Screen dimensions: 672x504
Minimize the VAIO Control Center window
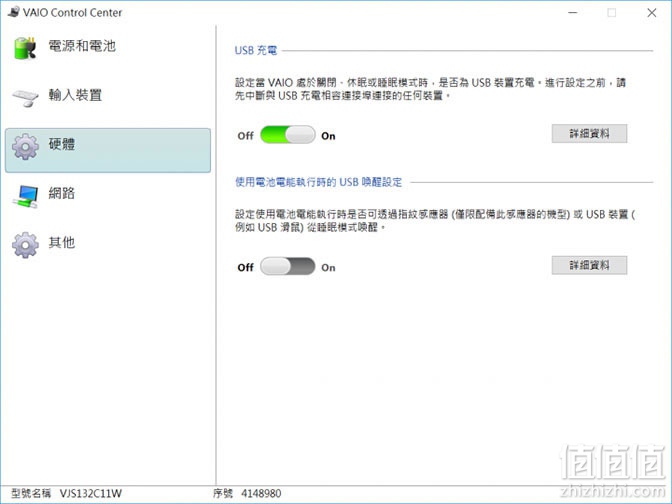coord(573,13)
